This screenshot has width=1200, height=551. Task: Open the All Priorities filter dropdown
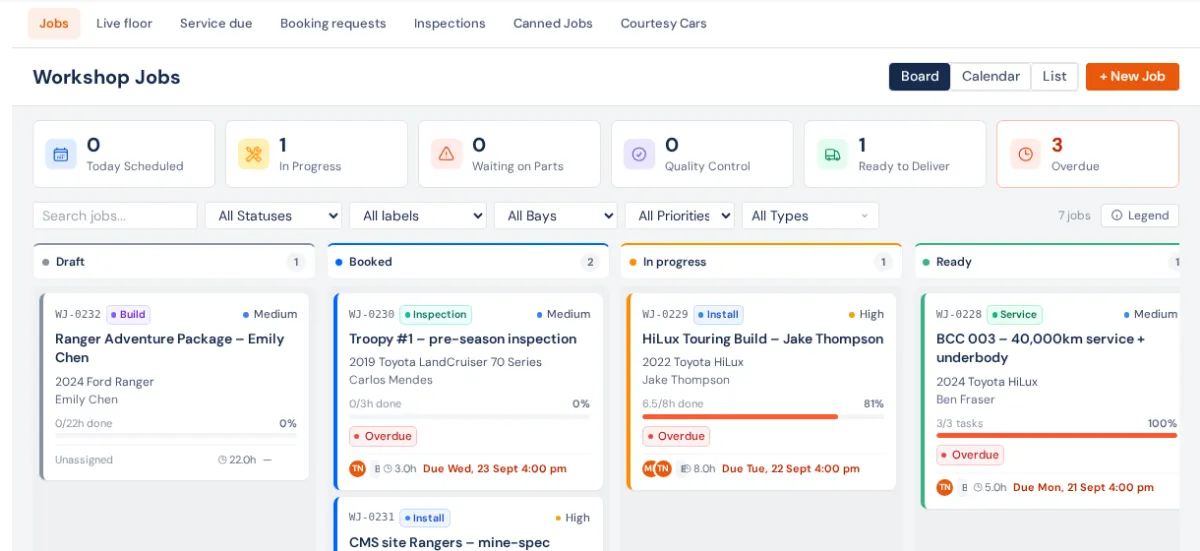[x=680, y=215]
